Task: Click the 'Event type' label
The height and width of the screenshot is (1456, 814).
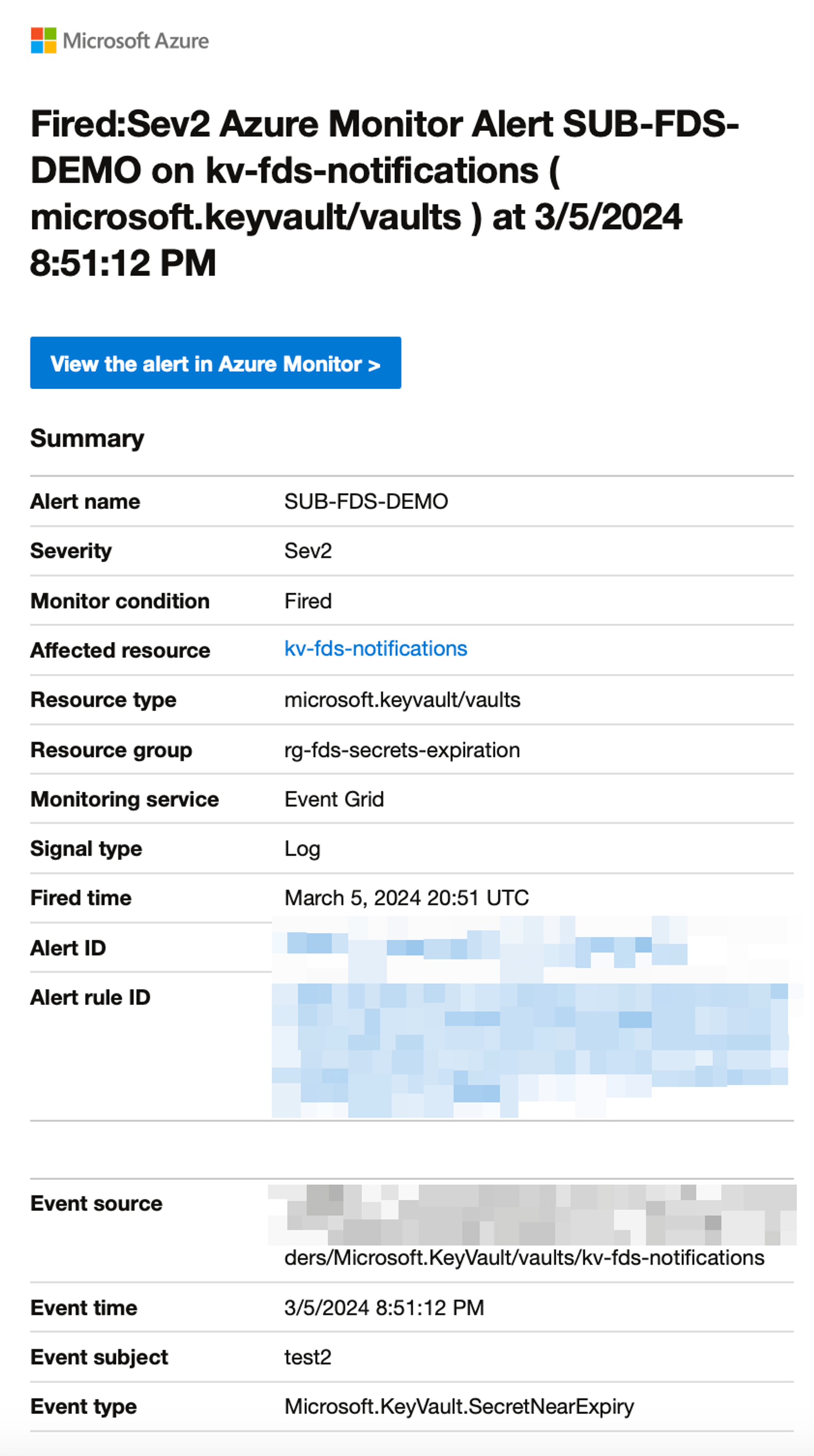Action: (84, 1408)
